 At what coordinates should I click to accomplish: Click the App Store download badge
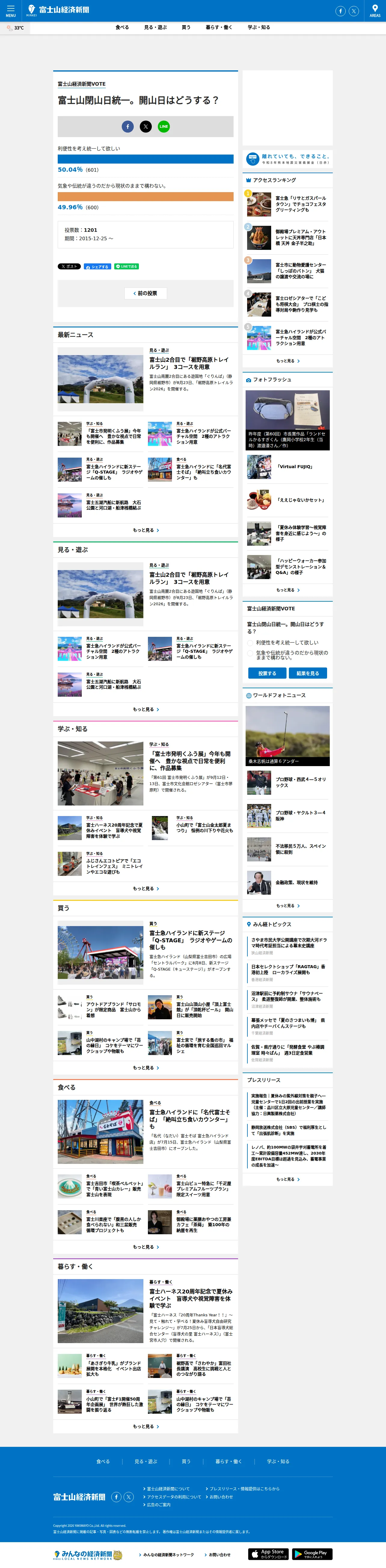tap(268, 1554)
